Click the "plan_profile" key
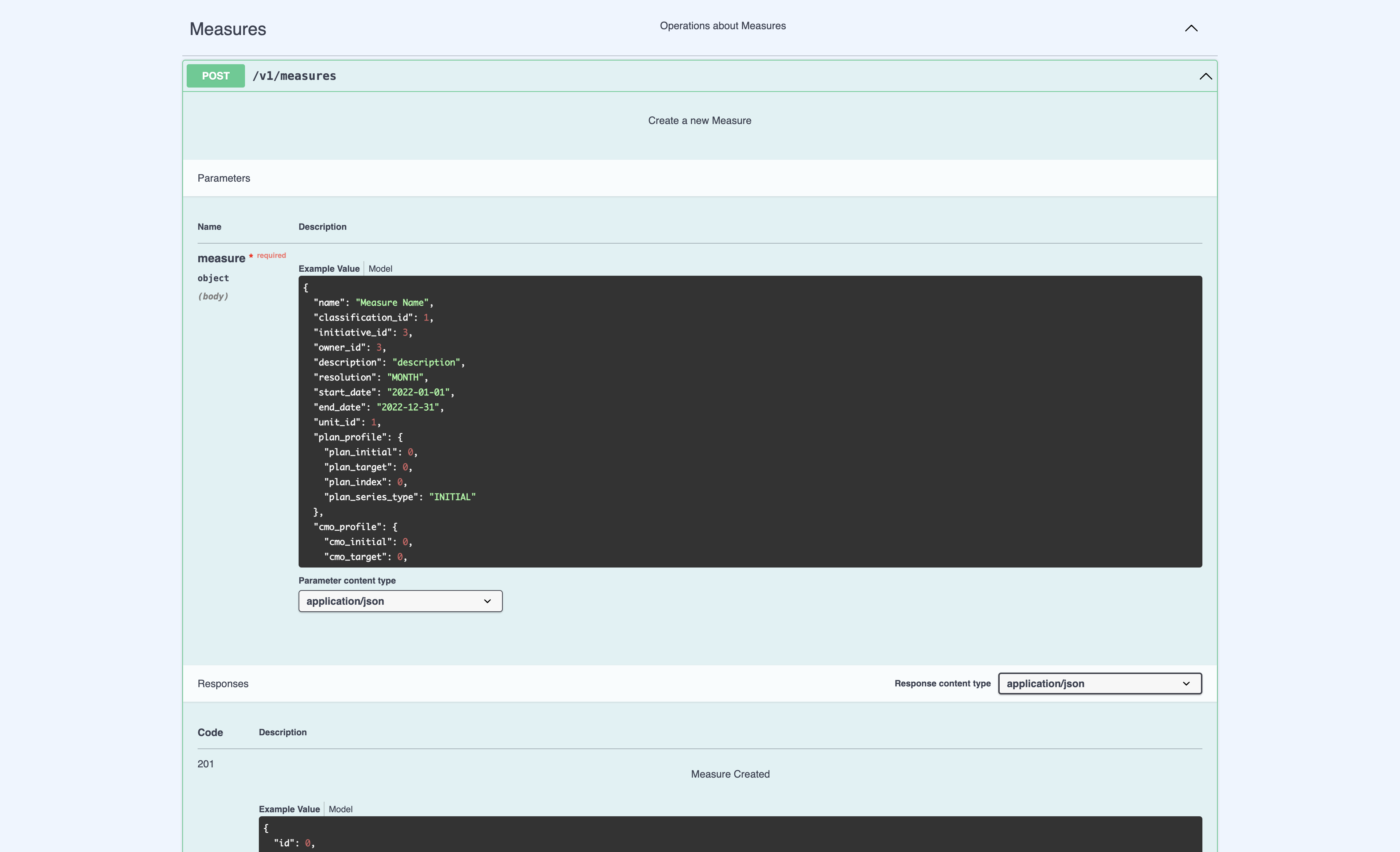The width and height of the screenshot is (1400, 852). [350, 437]
